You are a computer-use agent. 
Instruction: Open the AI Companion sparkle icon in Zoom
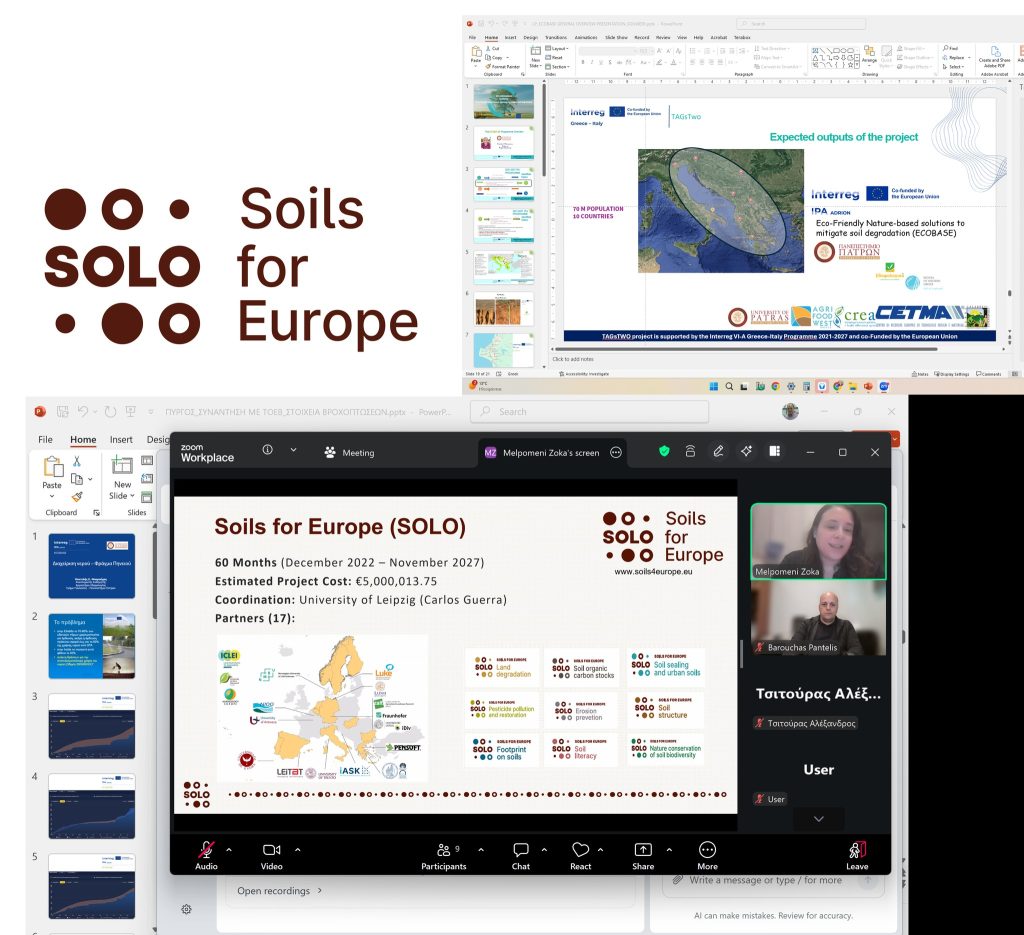(x=746, y=451)
